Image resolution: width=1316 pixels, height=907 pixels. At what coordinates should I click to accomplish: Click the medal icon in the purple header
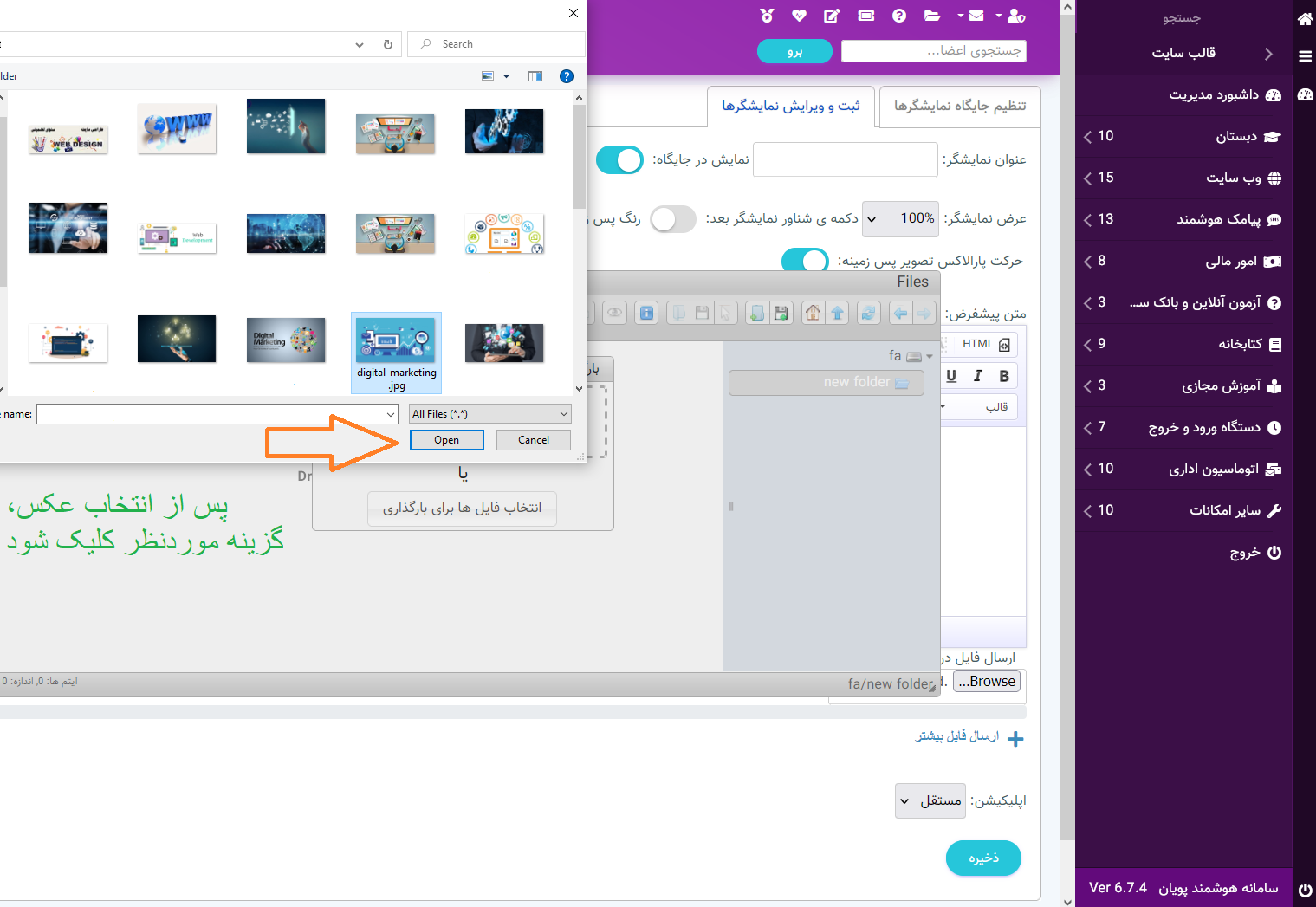click(x=767, y=16)
